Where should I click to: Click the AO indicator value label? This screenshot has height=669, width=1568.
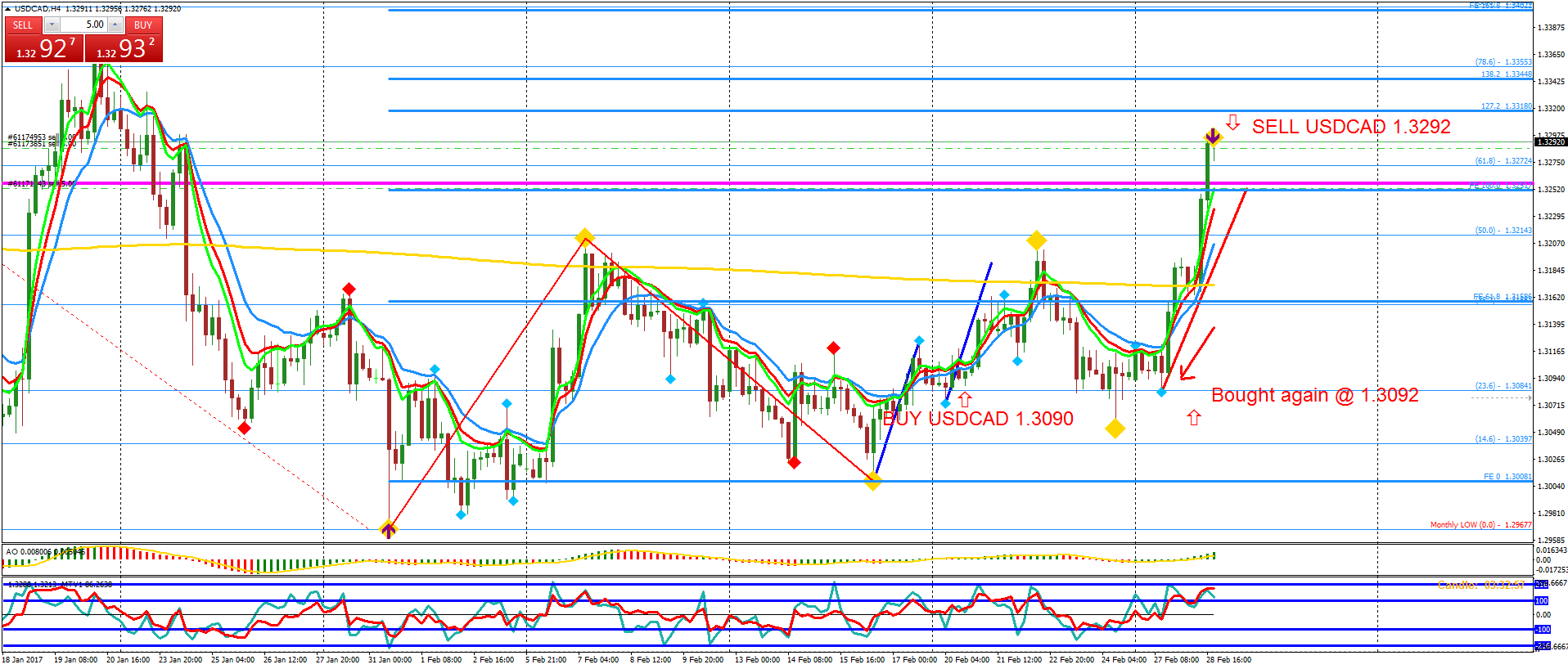point(45,552)
